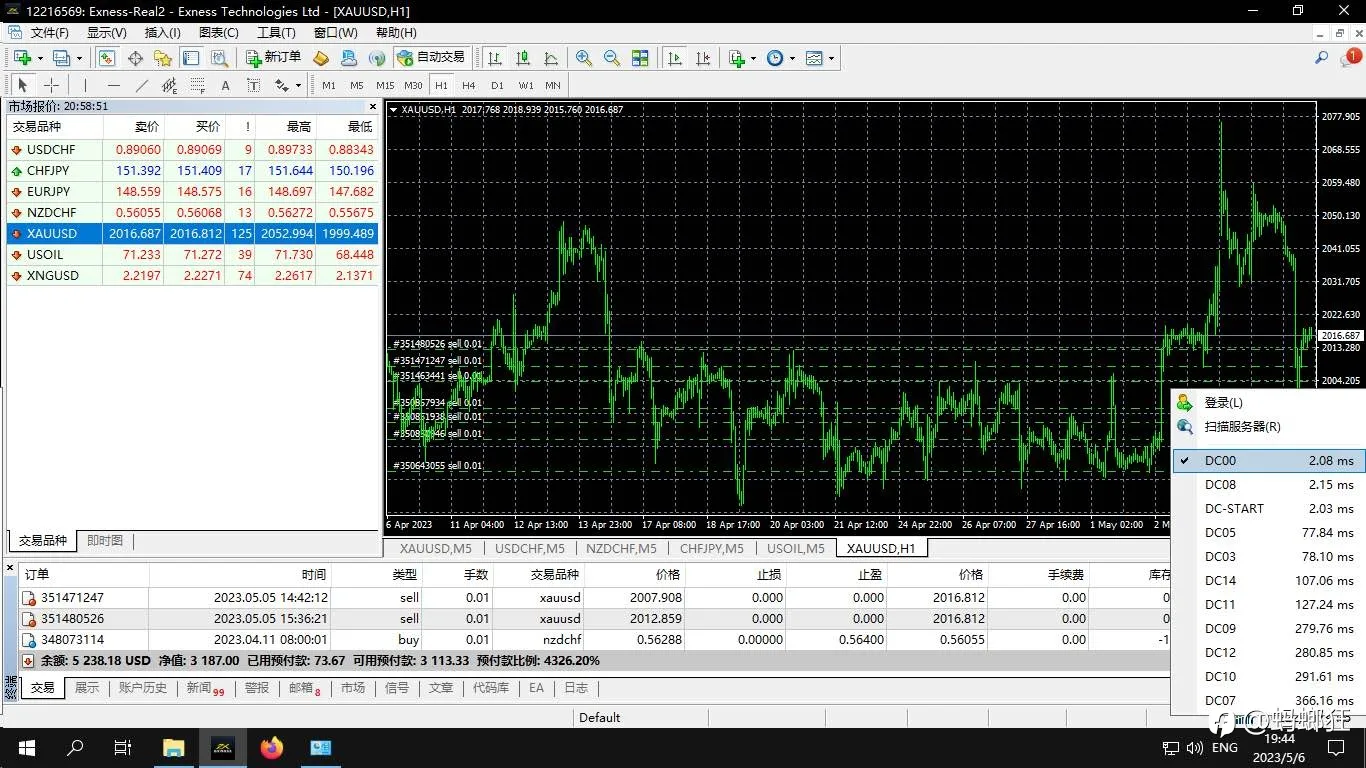Choose 扫描服务器(R) in the context menu
Screen dimensions: 1366x768
coord(1268,427)
